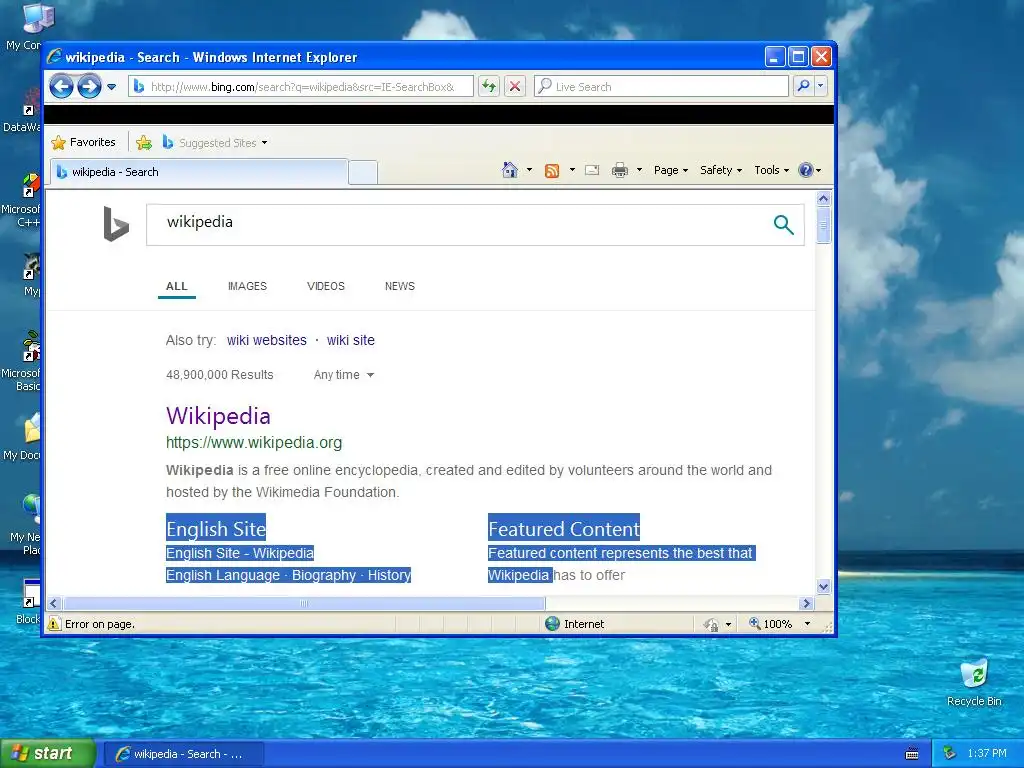Open the Page menu
1024x768 pixels.
[671, 170]
